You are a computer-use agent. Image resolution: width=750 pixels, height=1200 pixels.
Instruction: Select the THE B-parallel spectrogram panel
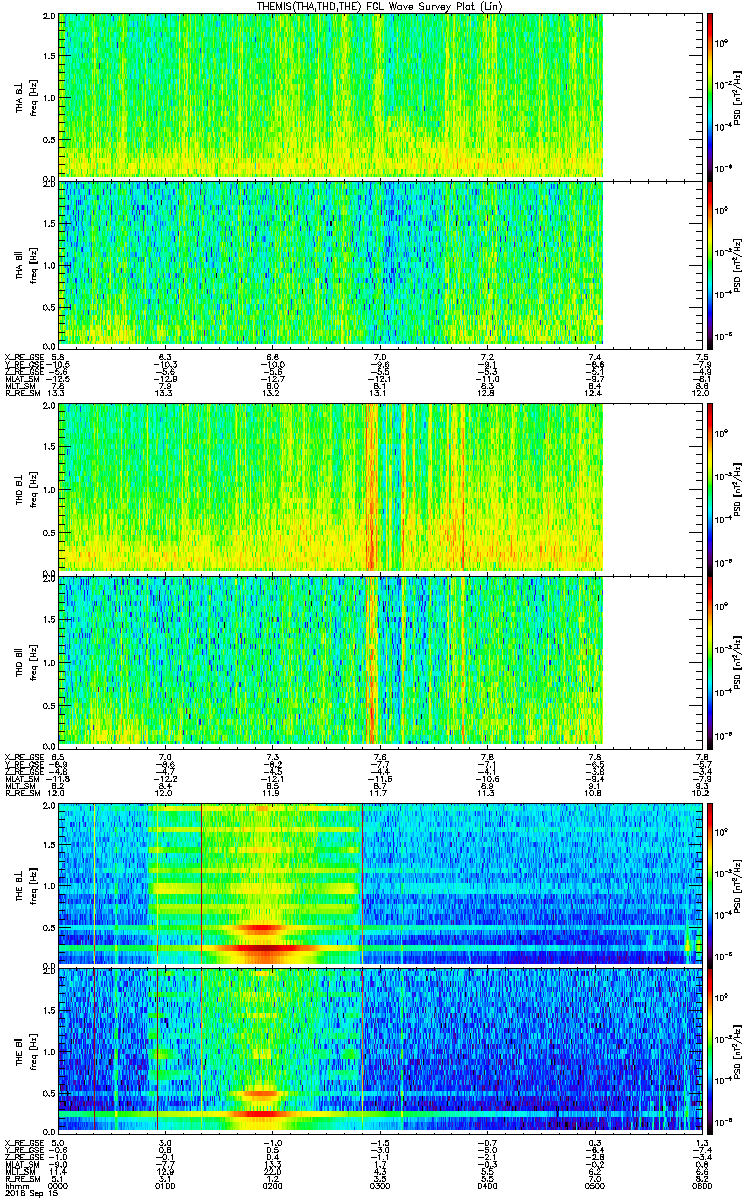pyautogui.click(x=380, y=1049)
